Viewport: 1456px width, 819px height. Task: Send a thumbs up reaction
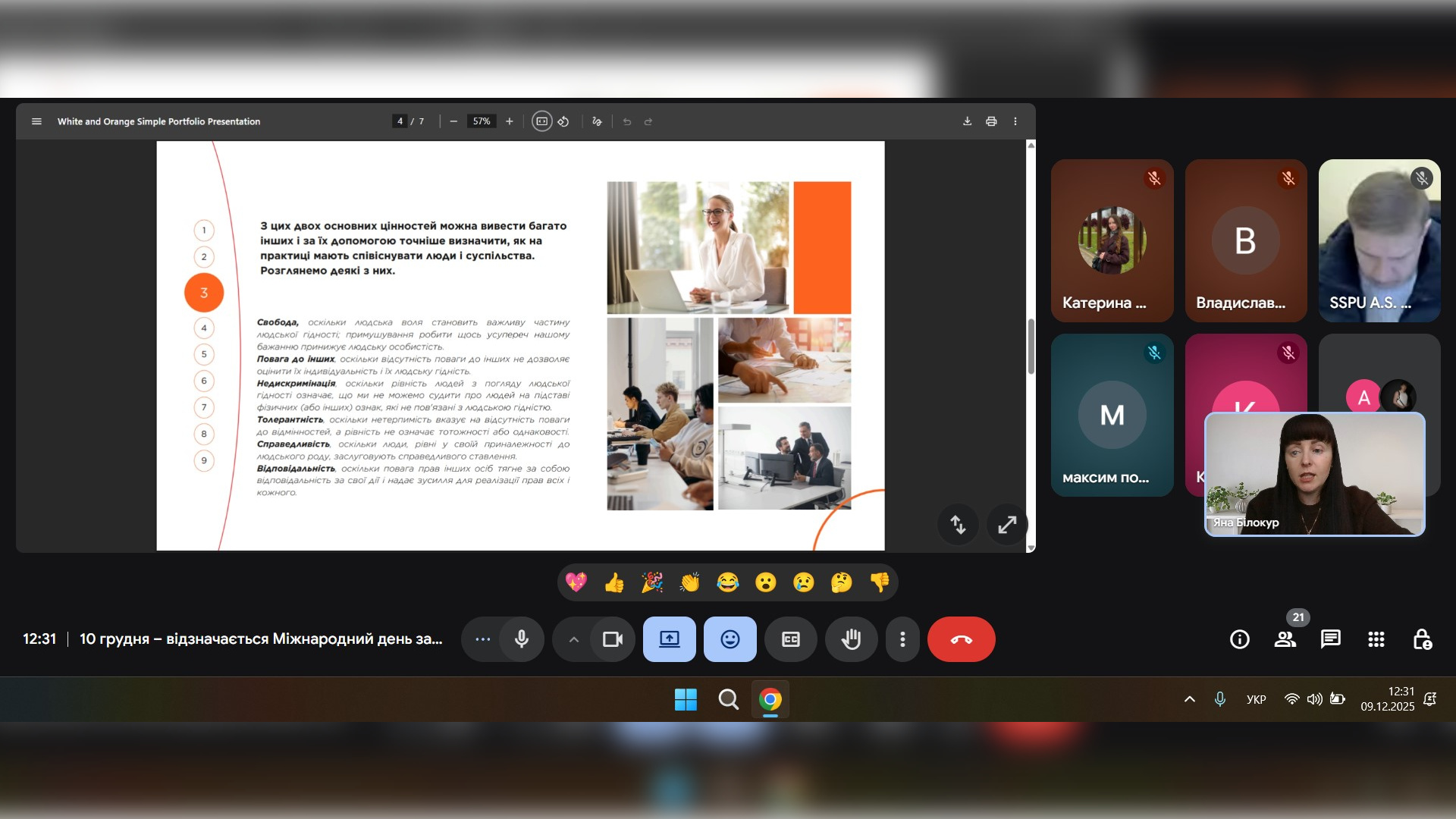[613, 582]
